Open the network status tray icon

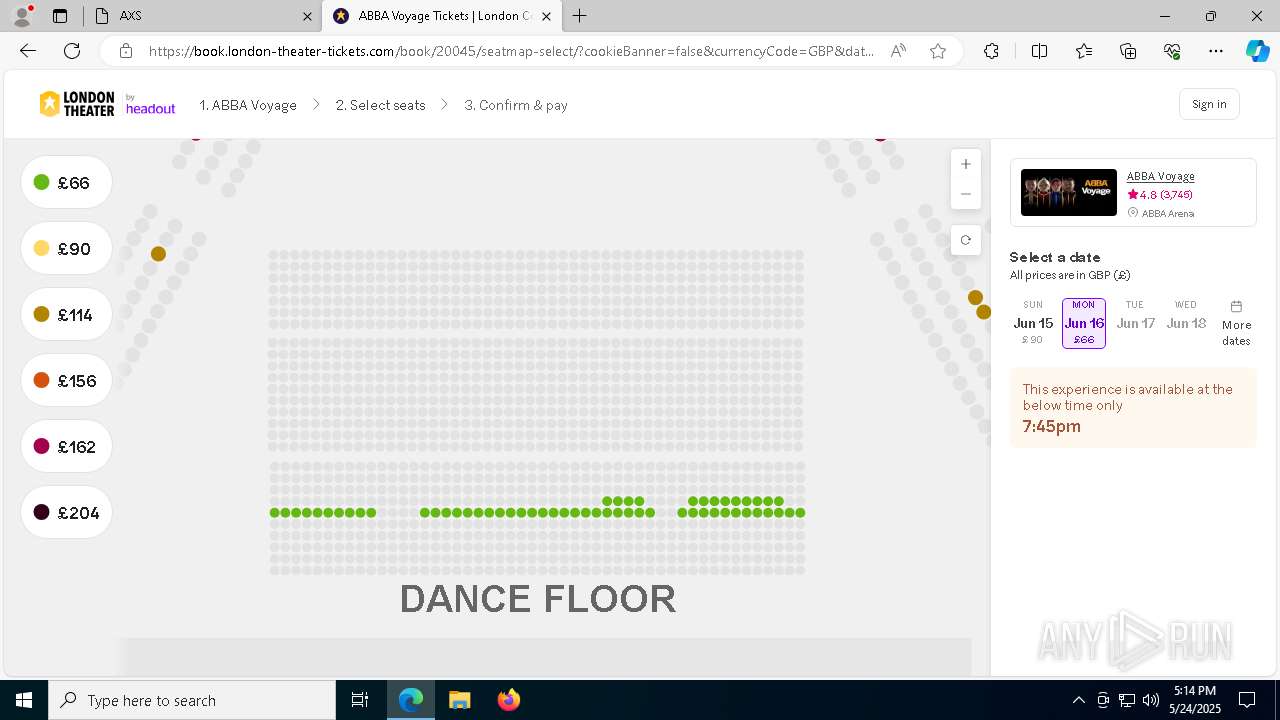click(1126, 700)
